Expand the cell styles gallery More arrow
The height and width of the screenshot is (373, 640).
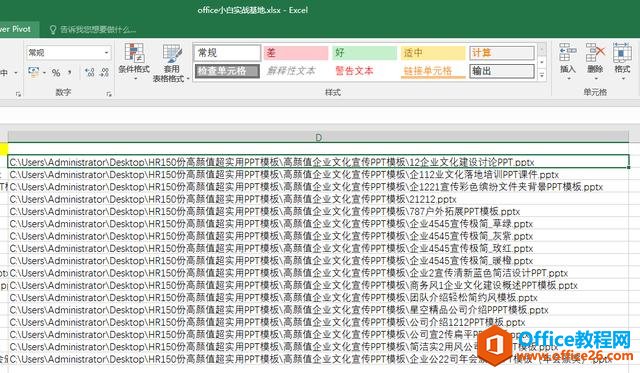[542, 75]
